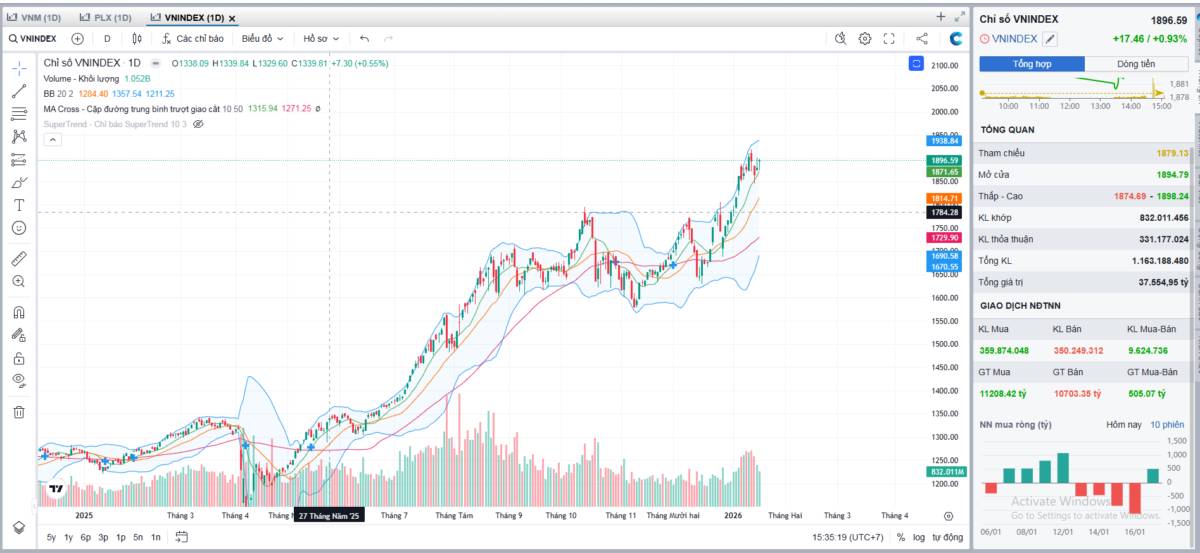Screen dimensions: 1200x553
Task: Open symbol search VNINDEX box
Action: click(x=35, y=38)
